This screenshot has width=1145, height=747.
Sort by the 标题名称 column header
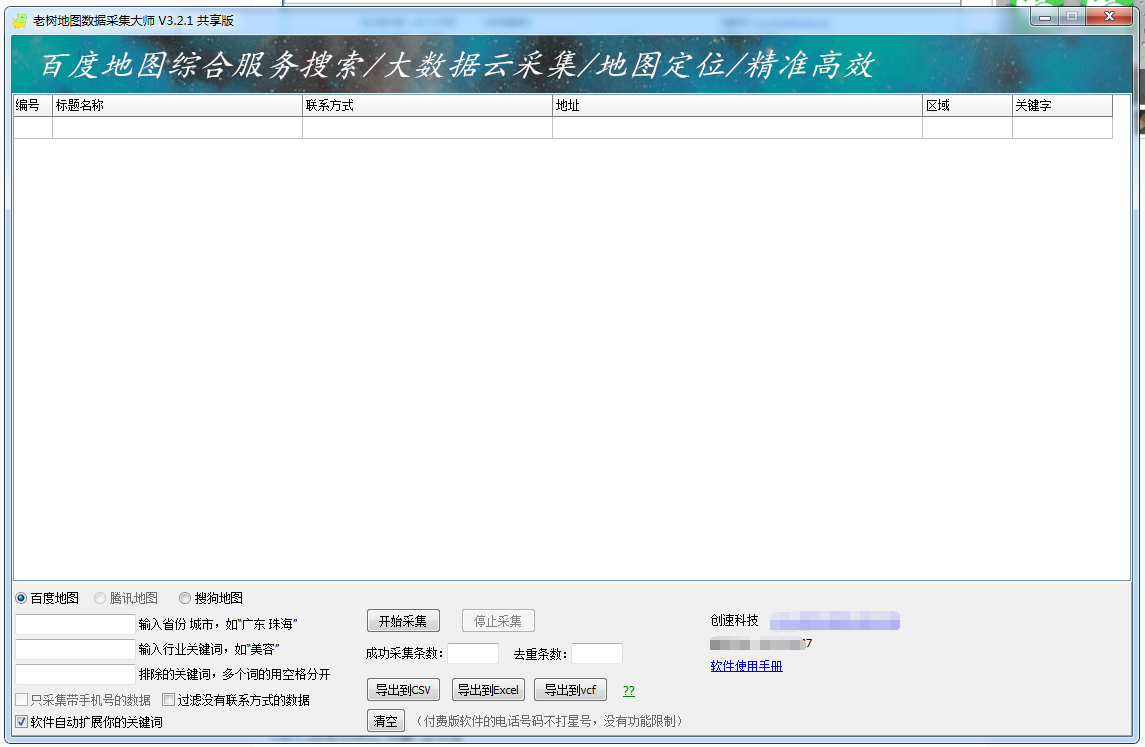click(177, 105)
